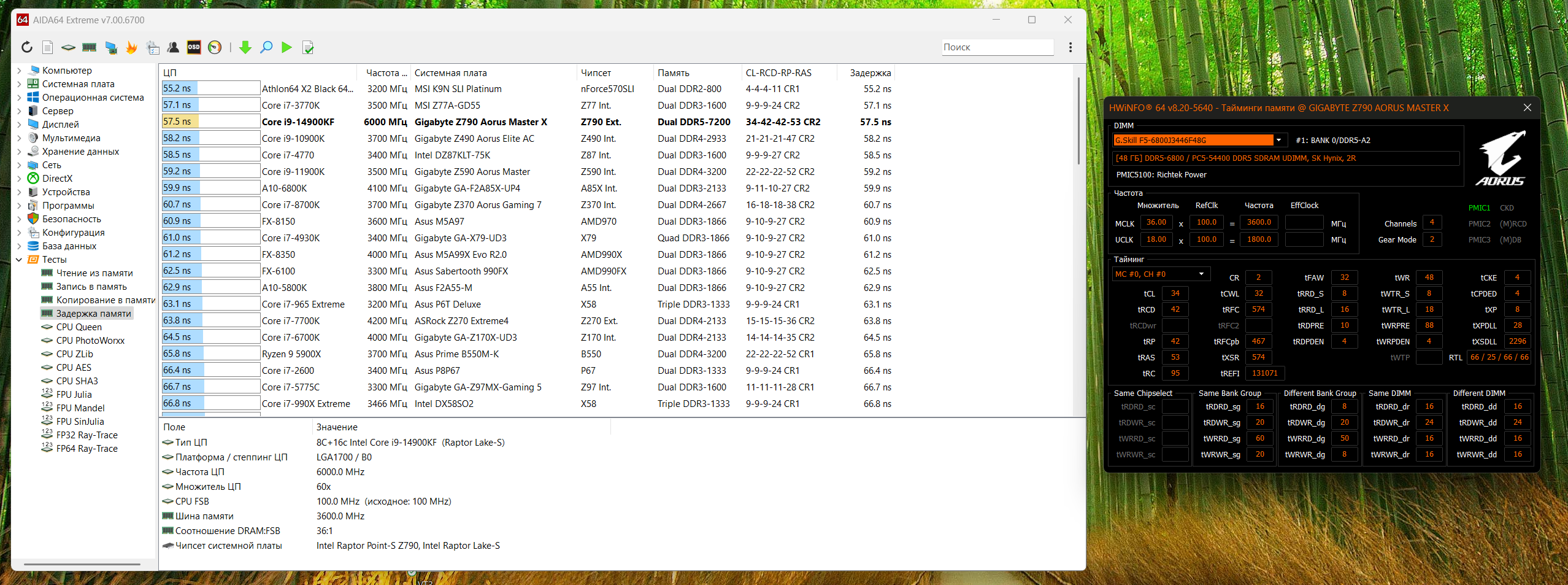This screenshot has height=585, width=1568.
Task: Sort by the Задержка column header
Action: click(x=866, y=73)
